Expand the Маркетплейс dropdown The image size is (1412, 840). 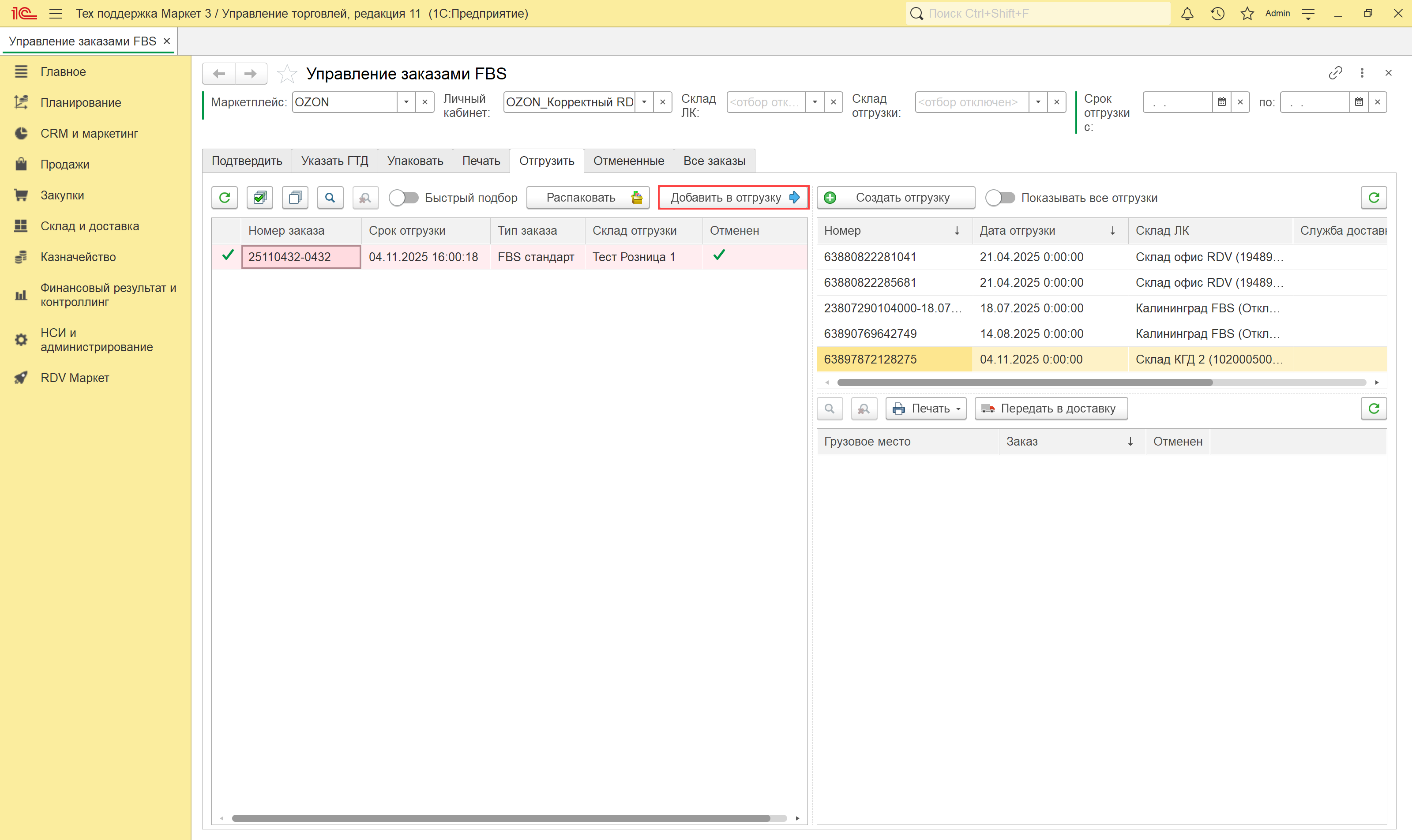tap(406, 102)
